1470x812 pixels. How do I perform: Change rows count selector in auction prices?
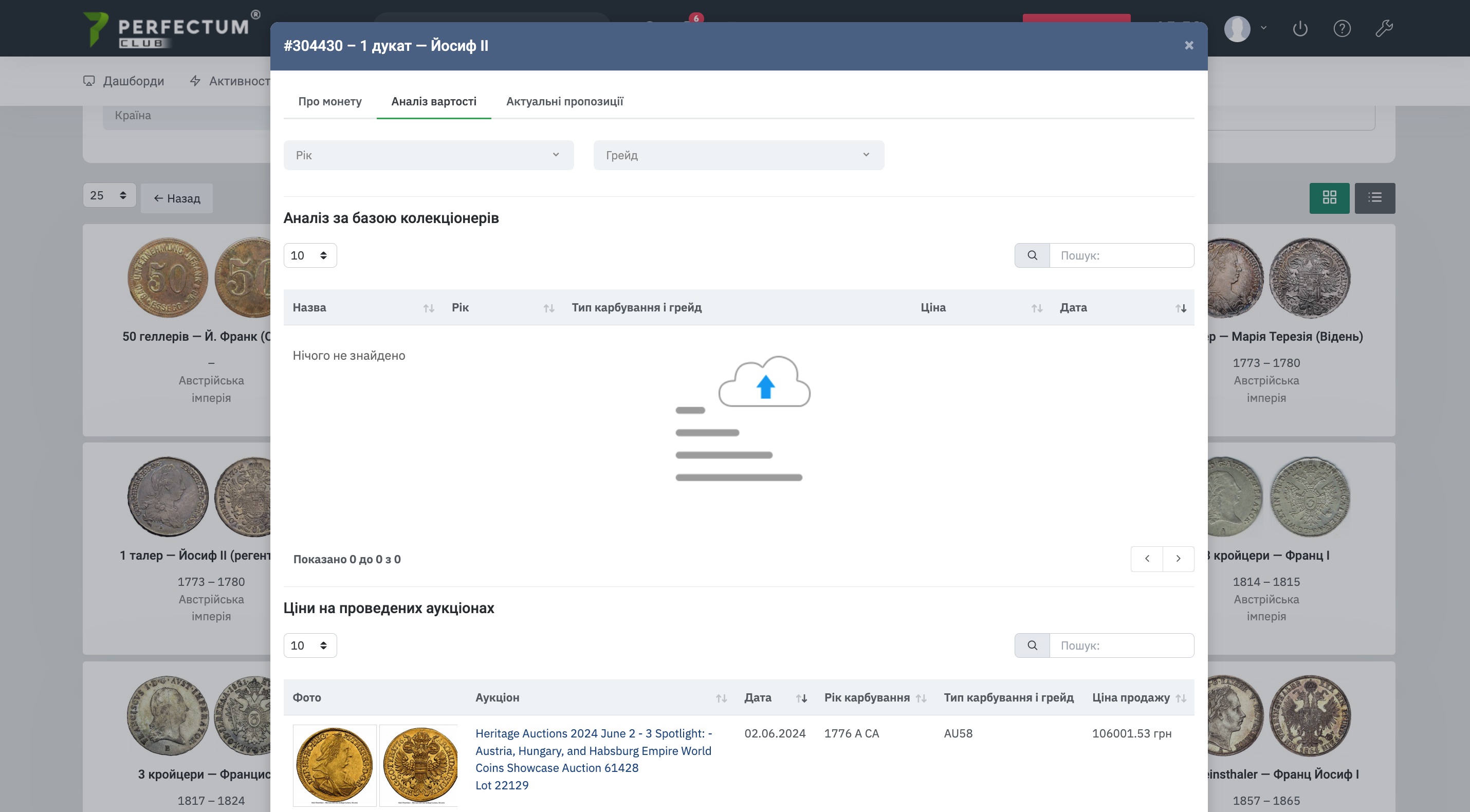309,645
